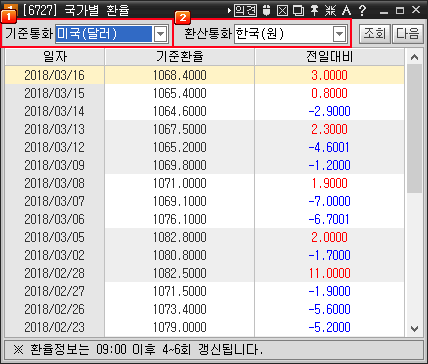
Task: Select the 미국(달러) combo box field
Action: point(112,34)
